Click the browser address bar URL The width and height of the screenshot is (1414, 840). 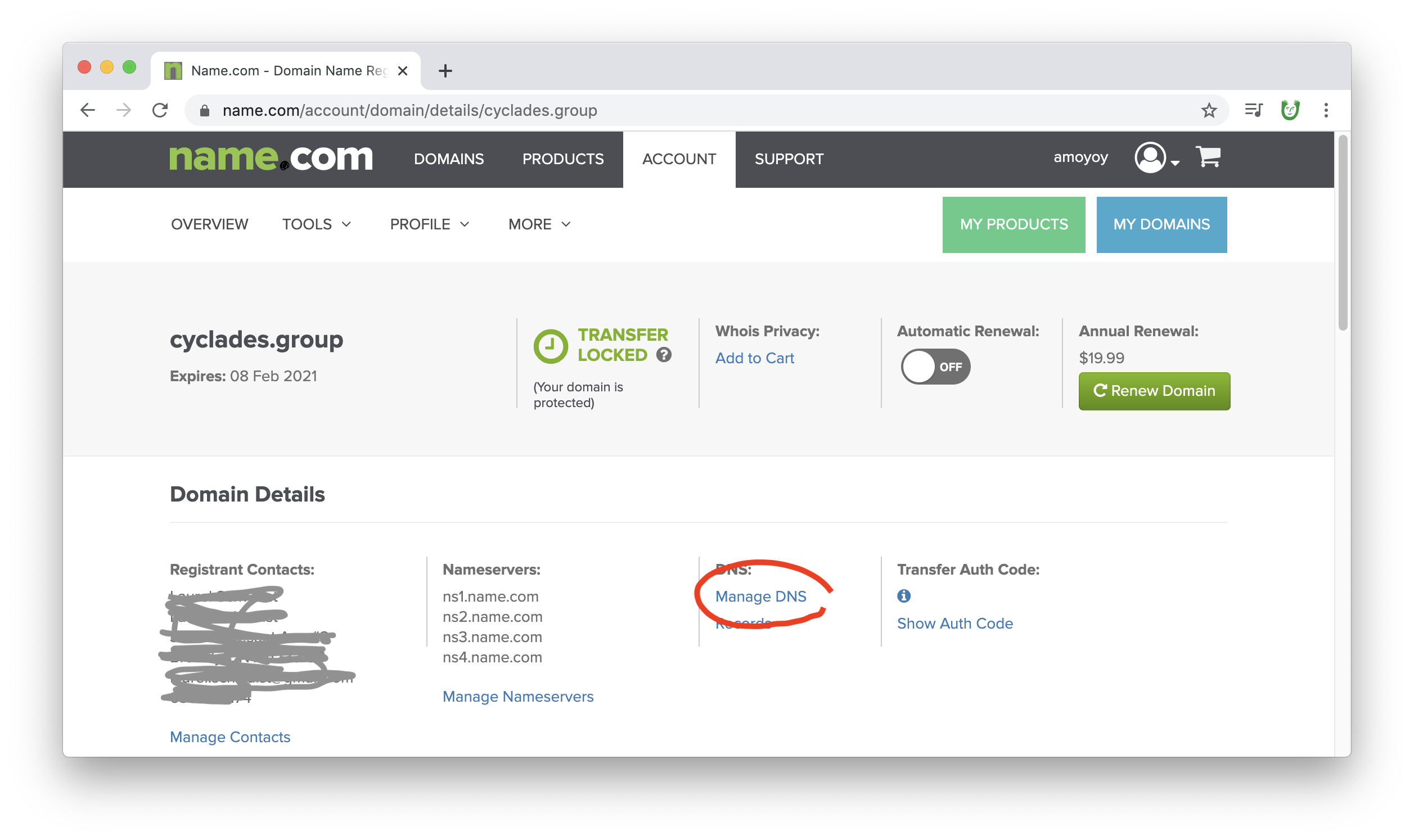[409, 110]
